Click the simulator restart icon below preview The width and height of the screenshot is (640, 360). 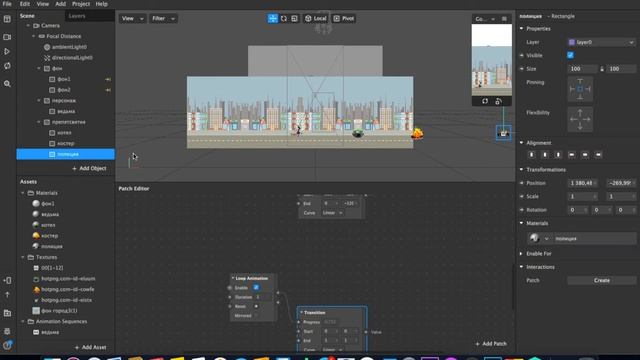(x=485, y=101)
